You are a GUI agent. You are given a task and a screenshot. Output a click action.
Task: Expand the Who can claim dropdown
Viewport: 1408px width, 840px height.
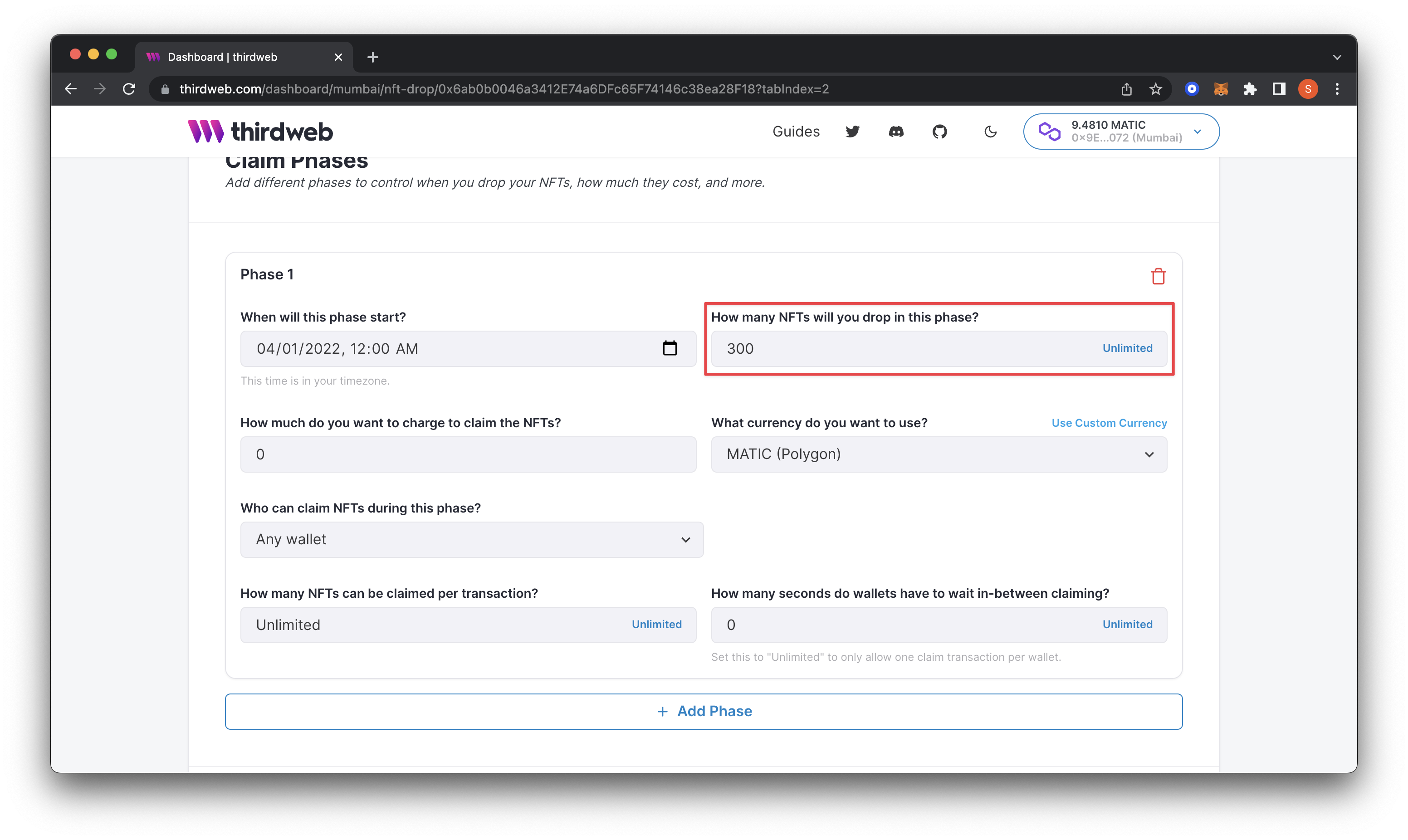(468, 539)
